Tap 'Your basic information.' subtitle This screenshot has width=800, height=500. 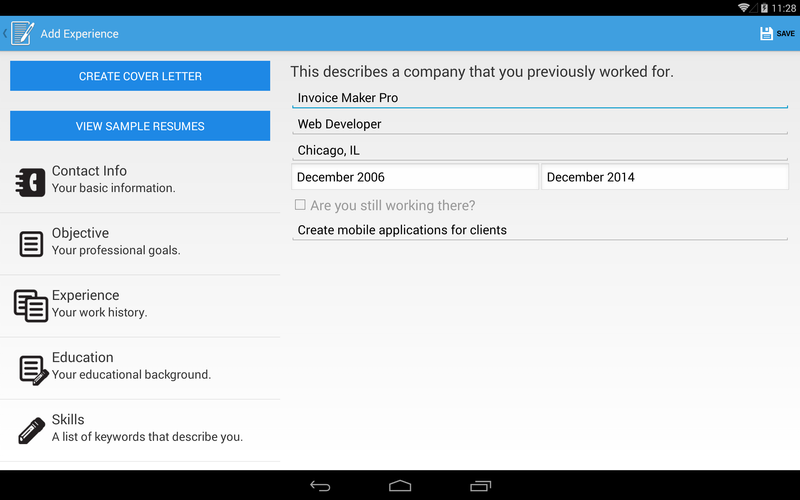tap(113, 188)
